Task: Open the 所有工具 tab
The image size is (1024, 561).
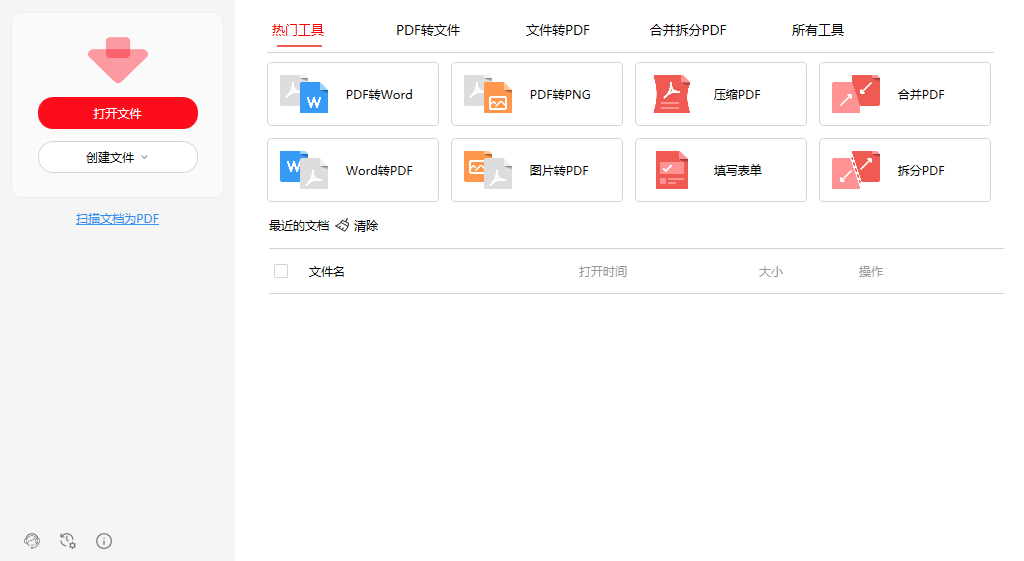Action: pyautogui.click(x=818, y=30)
